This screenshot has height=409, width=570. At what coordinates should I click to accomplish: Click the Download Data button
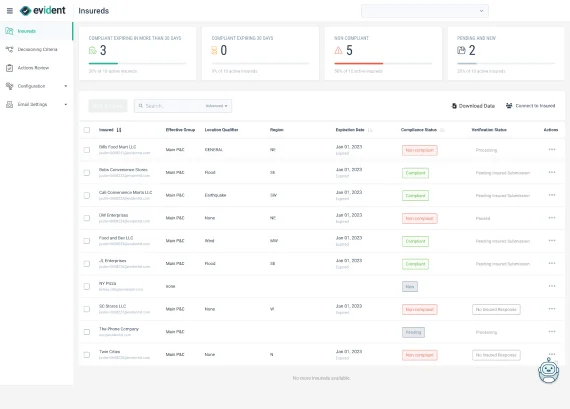tap(473, 106)
